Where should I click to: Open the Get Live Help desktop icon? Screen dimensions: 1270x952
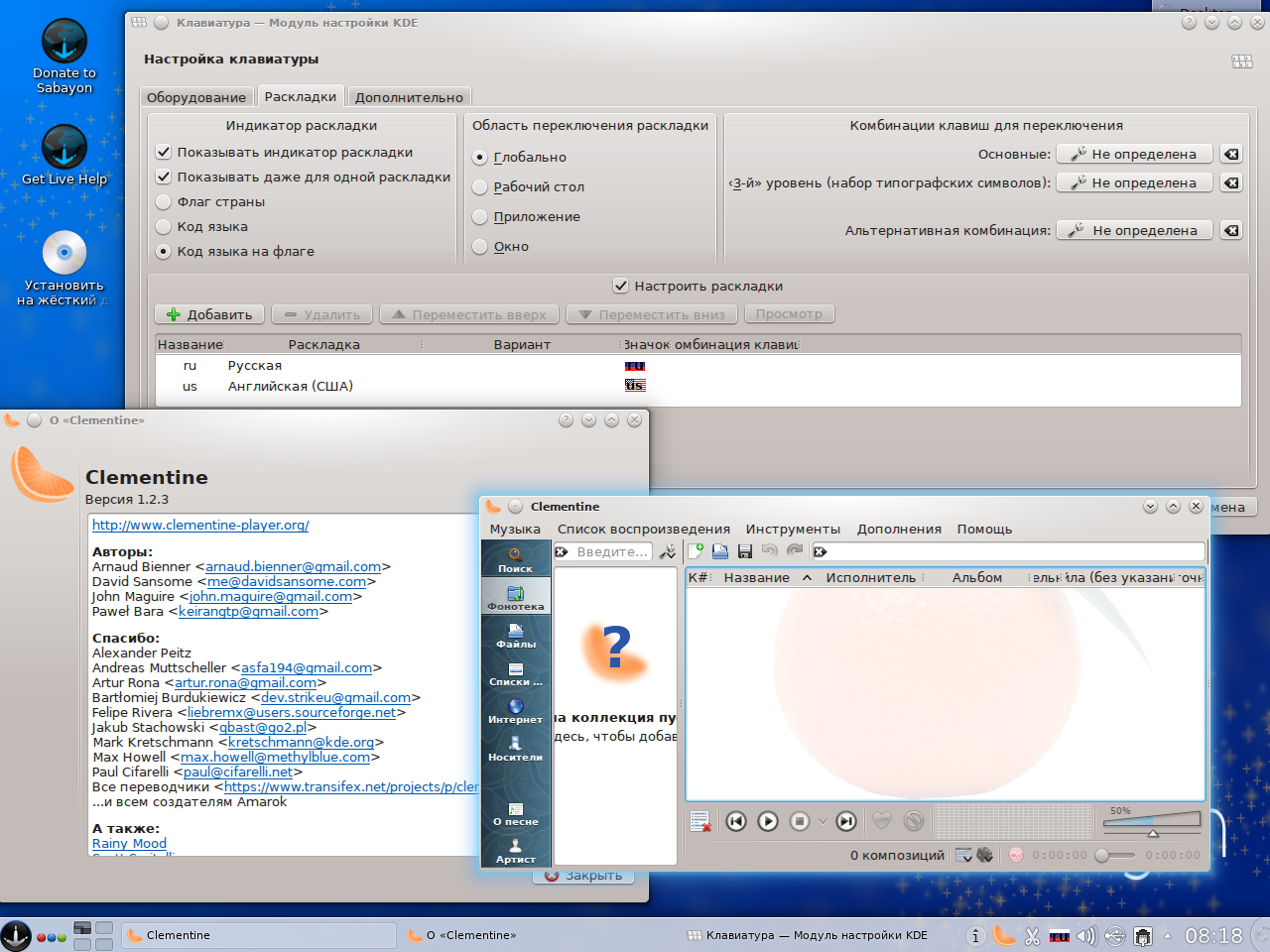pyautogui.click(x=64, y=156)
